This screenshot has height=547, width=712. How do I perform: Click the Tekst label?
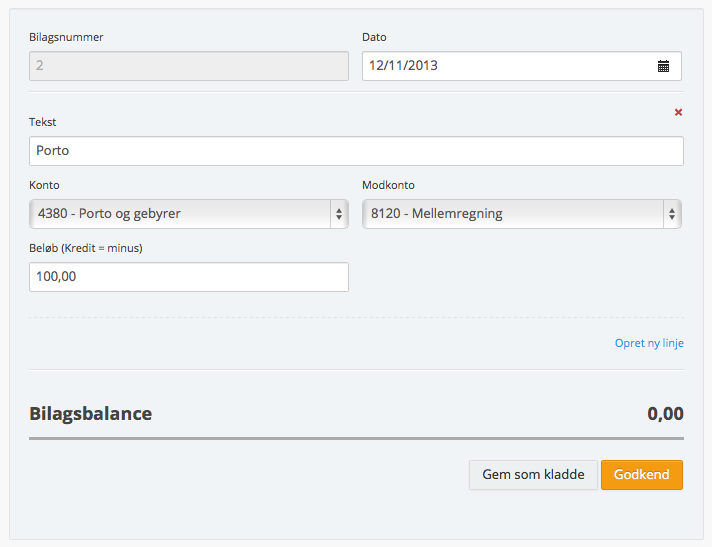pos(43,122)
